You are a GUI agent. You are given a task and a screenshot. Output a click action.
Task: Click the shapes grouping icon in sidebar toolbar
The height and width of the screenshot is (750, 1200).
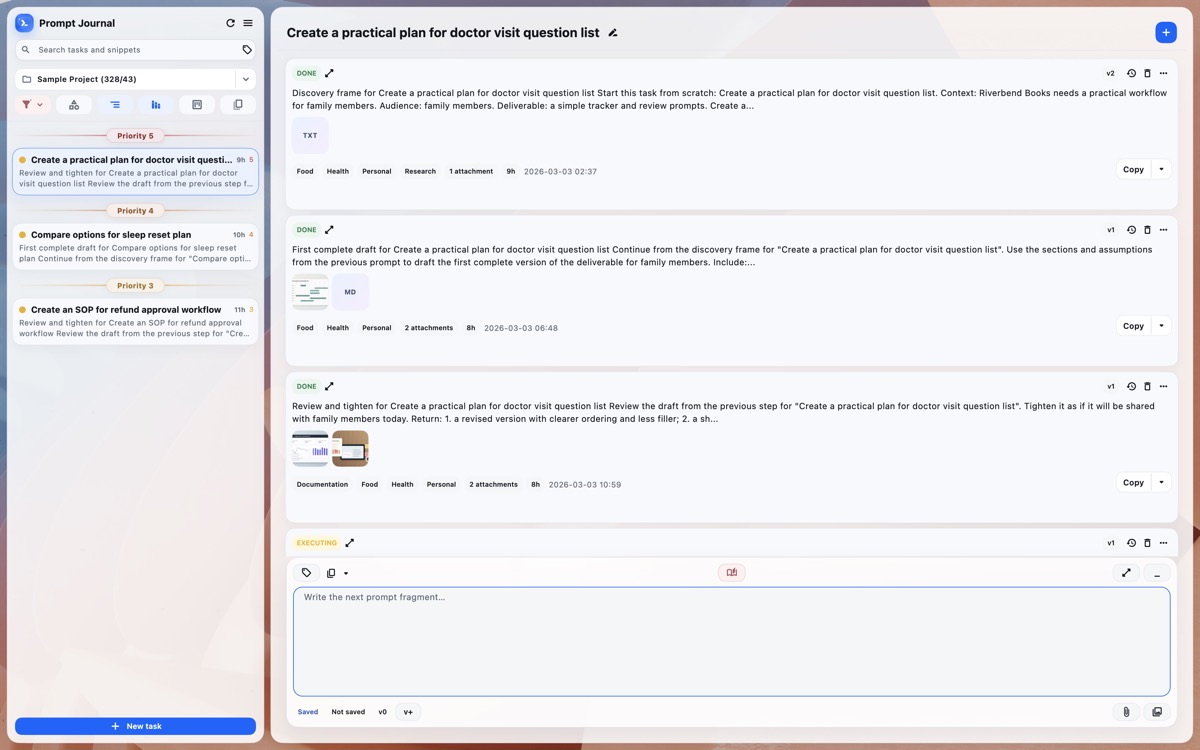(74, 105)
